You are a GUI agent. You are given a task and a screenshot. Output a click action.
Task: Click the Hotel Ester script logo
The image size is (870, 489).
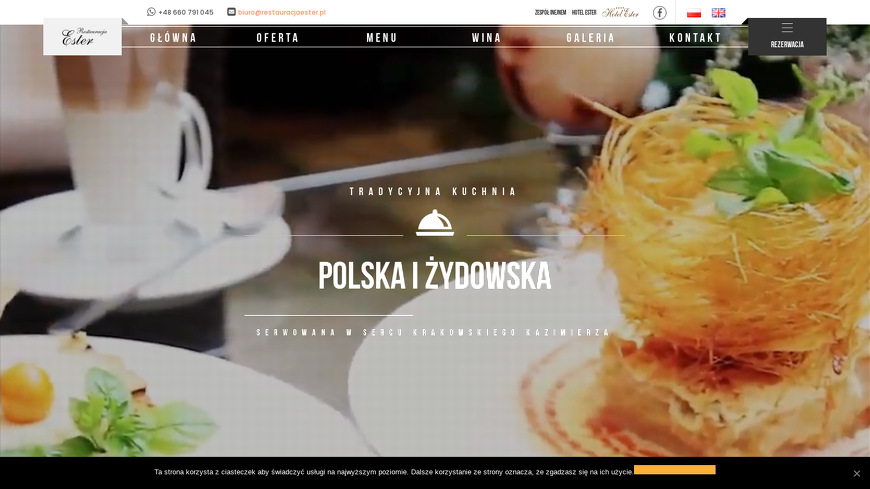pyautogui.click(x=620, y=12)
